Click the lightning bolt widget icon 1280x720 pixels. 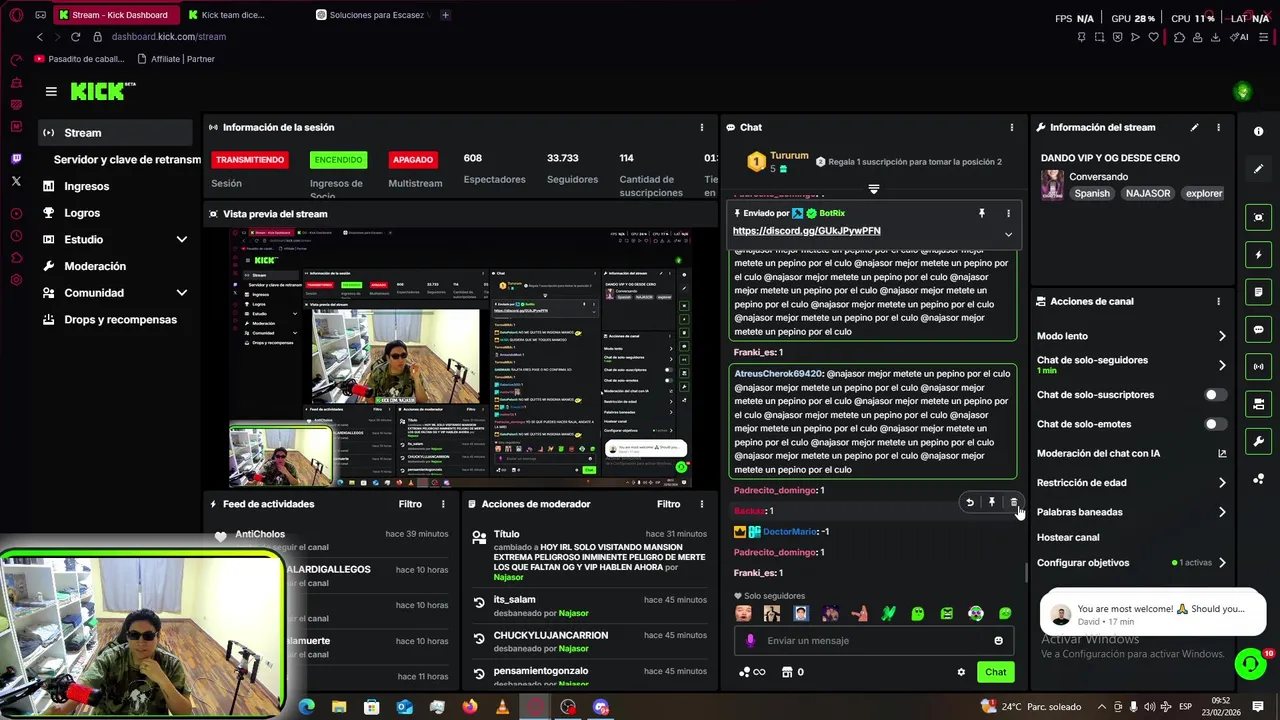point(1258,255)
